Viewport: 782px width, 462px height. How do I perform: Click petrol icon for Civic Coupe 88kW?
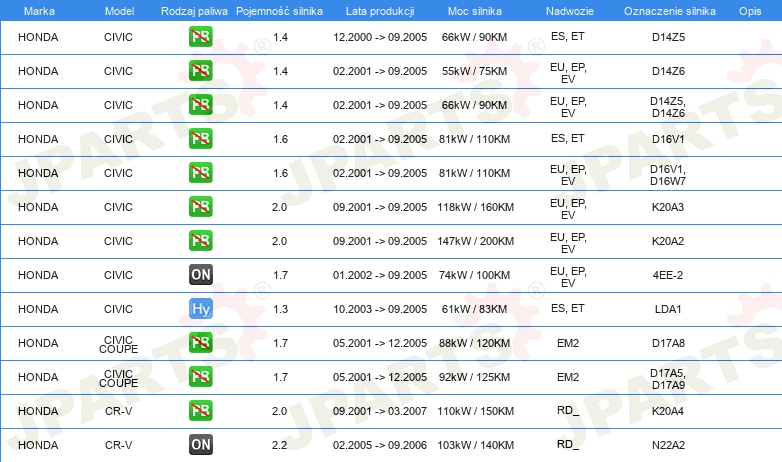coord(200,343)
